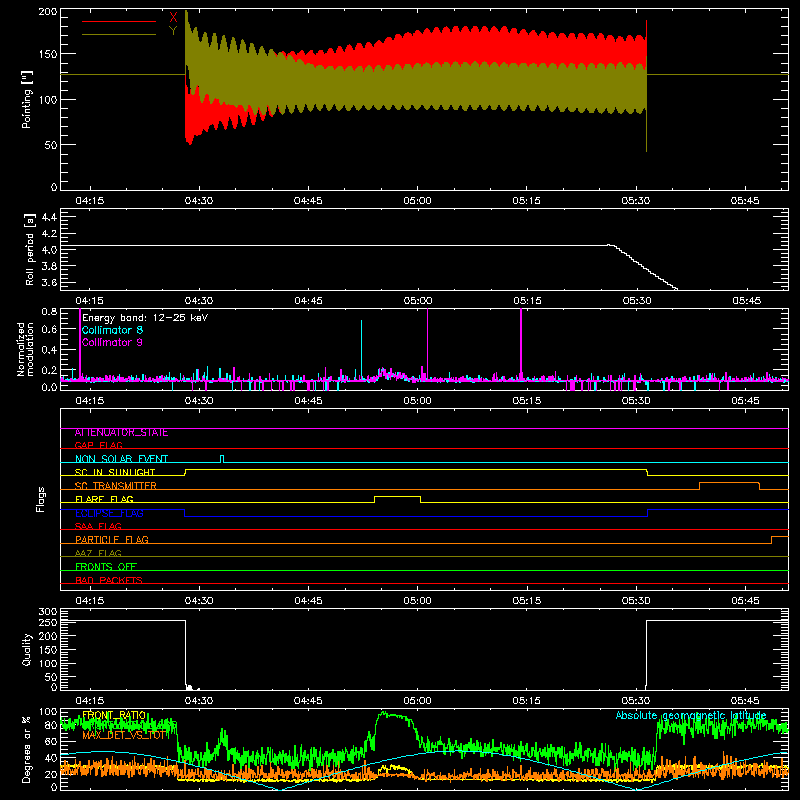
Task: Click the raised SC_TRANSMITTER segment near 05:45
Action: [729, 483]
